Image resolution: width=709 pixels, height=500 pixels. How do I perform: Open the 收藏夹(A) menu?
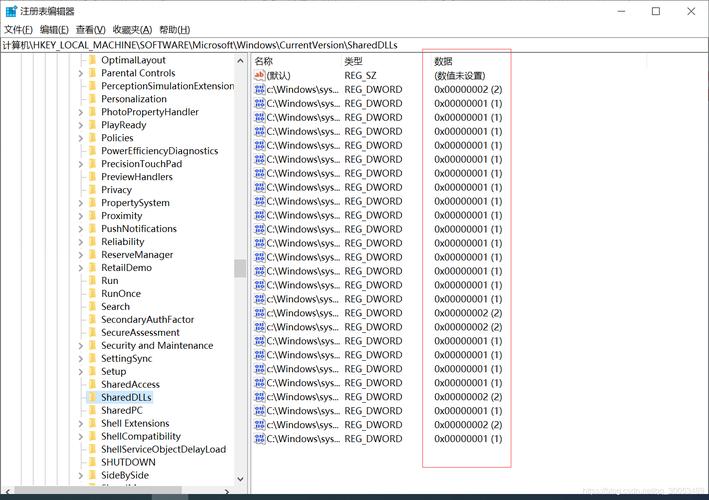click(132, 30)
